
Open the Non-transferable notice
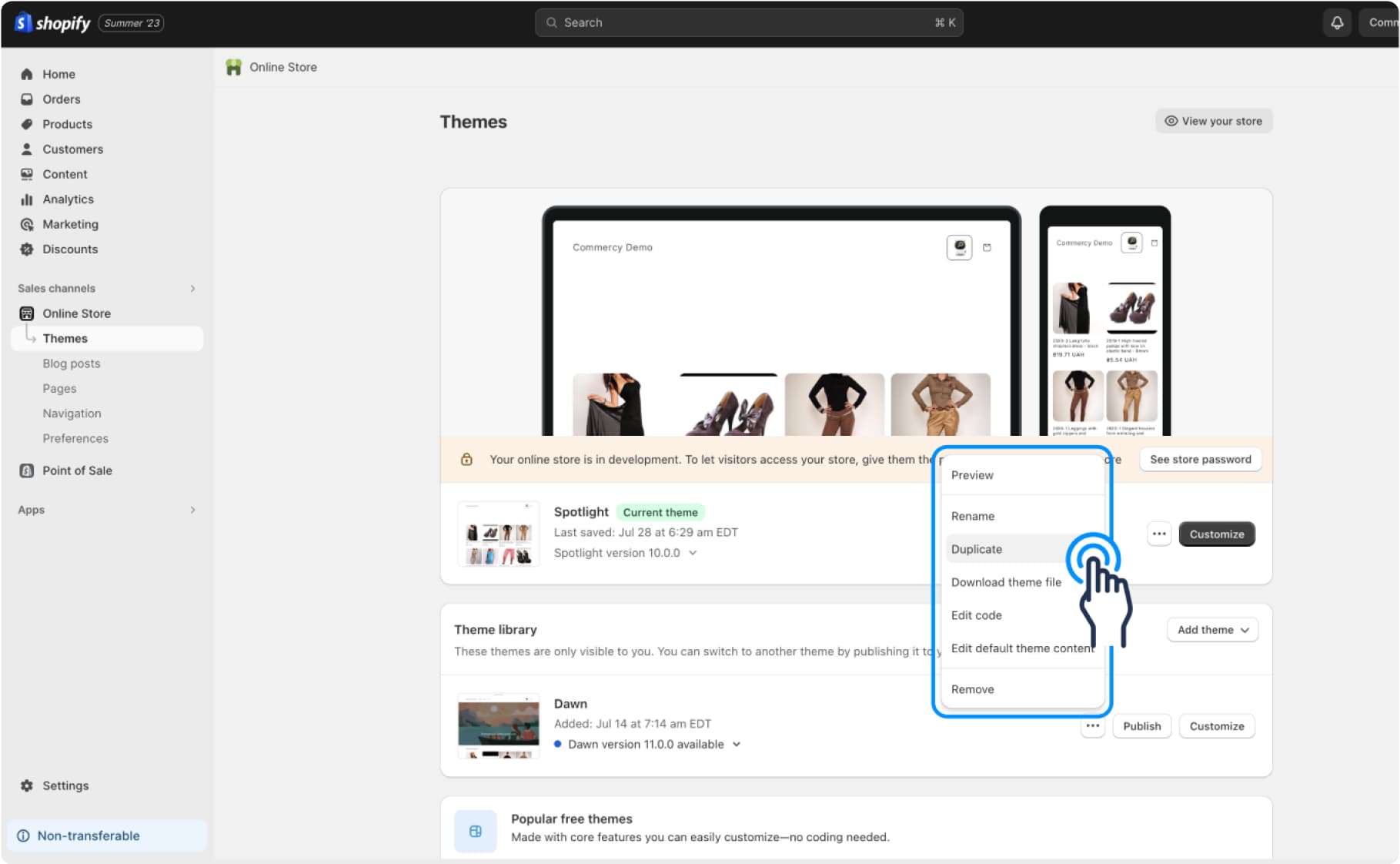pyautogui.click(x=107, y=836)
